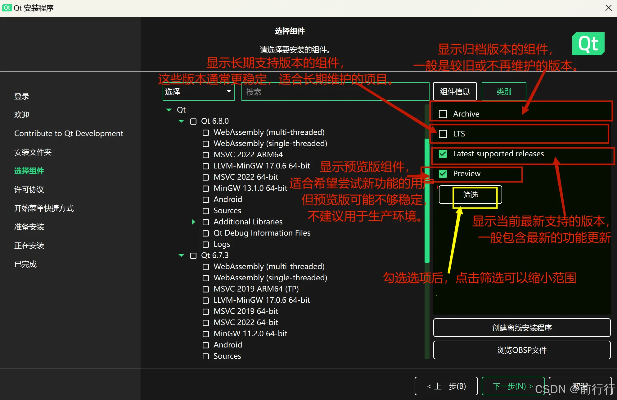
Task: Uncheck Latest supported releases filter
Action: point(443,154)
